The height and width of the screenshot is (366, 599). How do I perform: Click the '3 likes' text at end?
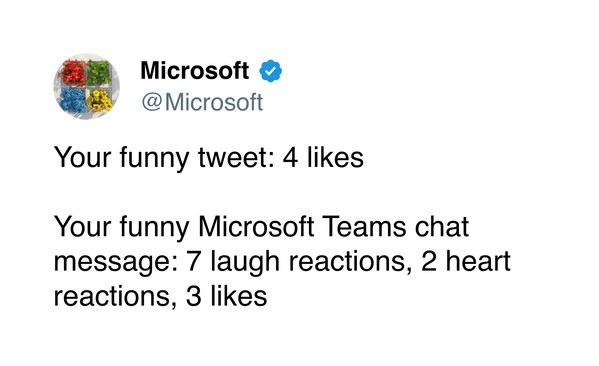click(x=227, y=296)
